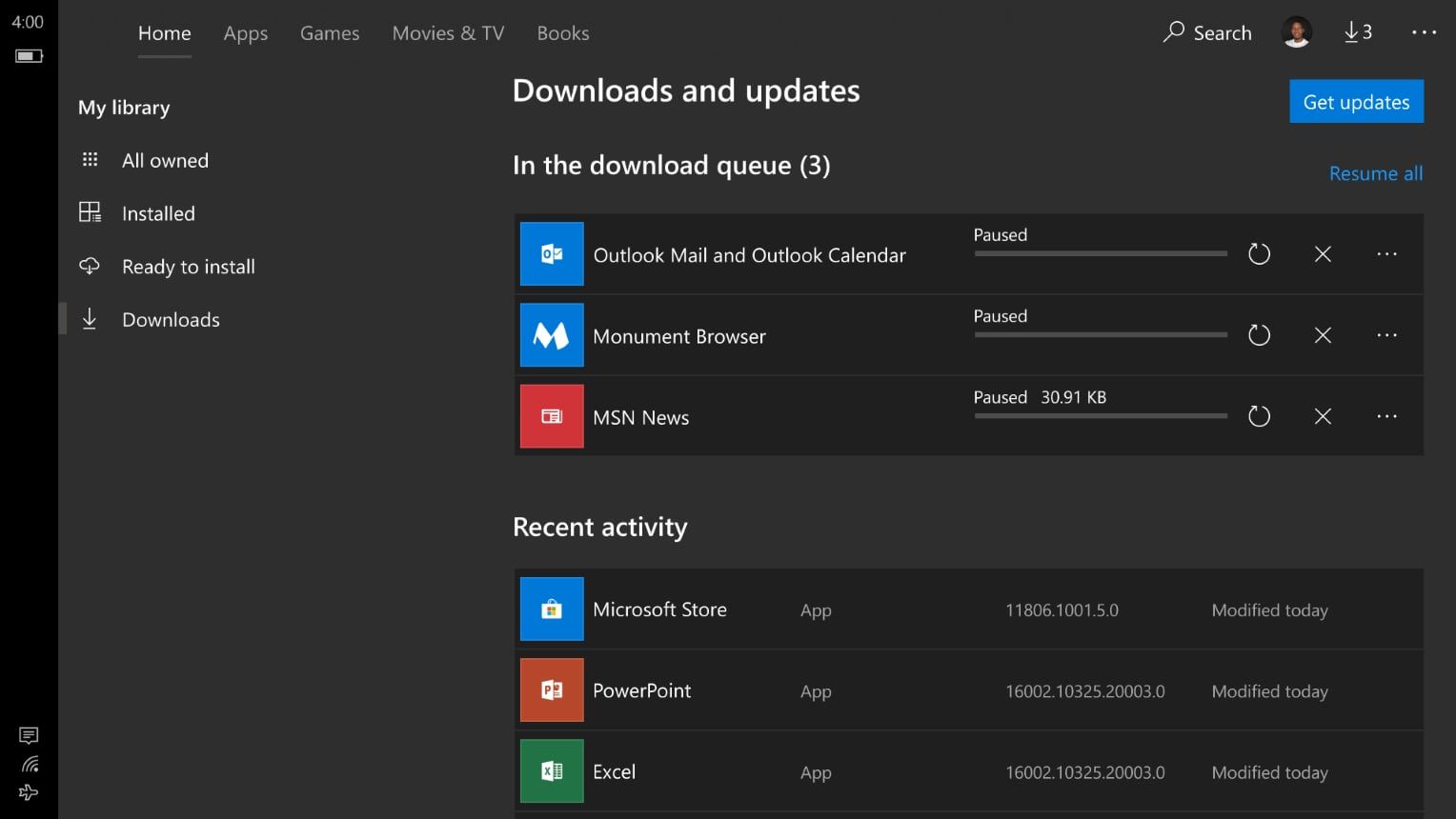The height and width of the screenshot is (819, 1456).
Task: Click the All owned grid icon
Action: (x=90, y=160)
